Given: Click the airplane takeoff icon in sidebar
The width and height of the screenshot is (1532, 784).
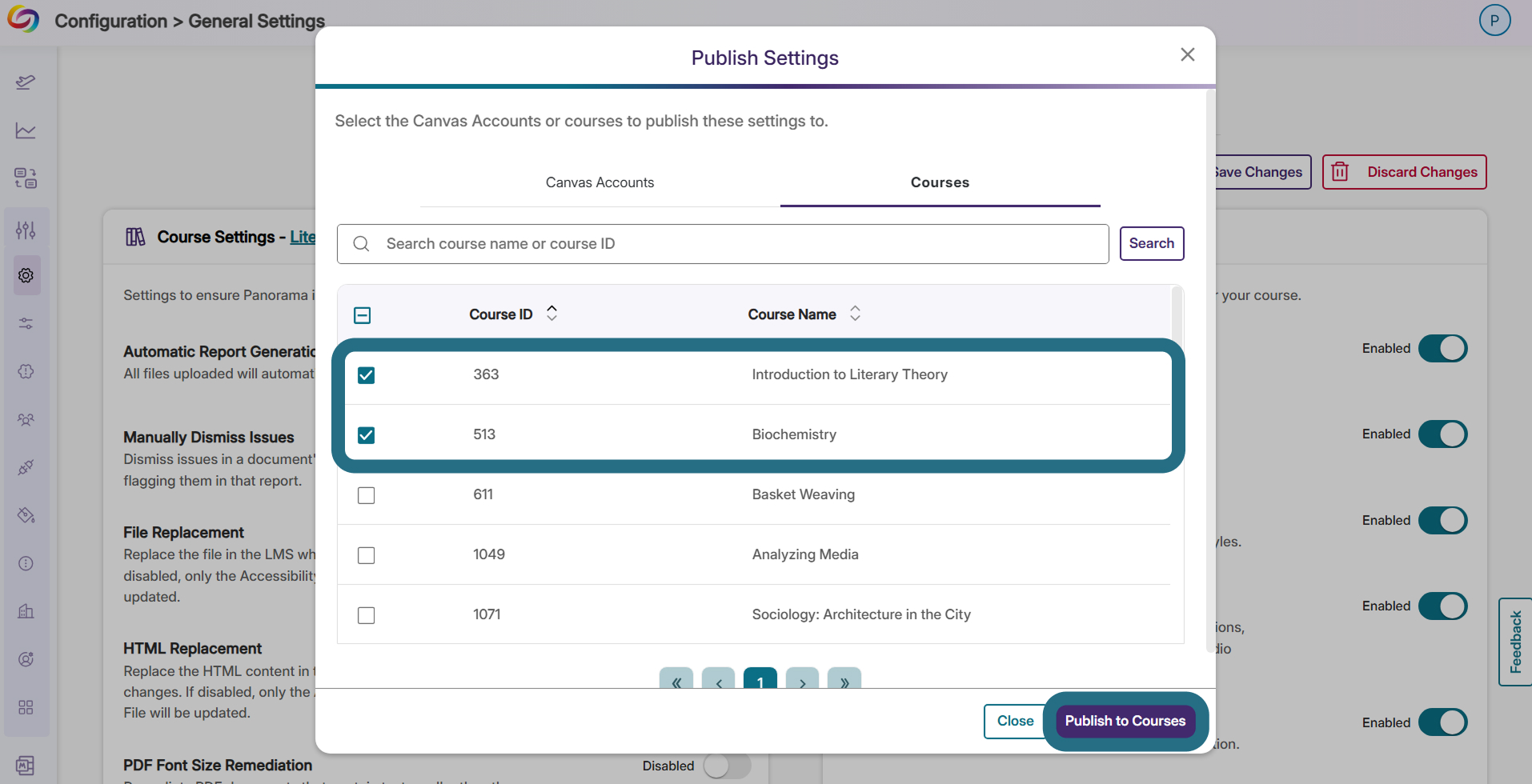Looking at the screenshot, I should point(26,82).
